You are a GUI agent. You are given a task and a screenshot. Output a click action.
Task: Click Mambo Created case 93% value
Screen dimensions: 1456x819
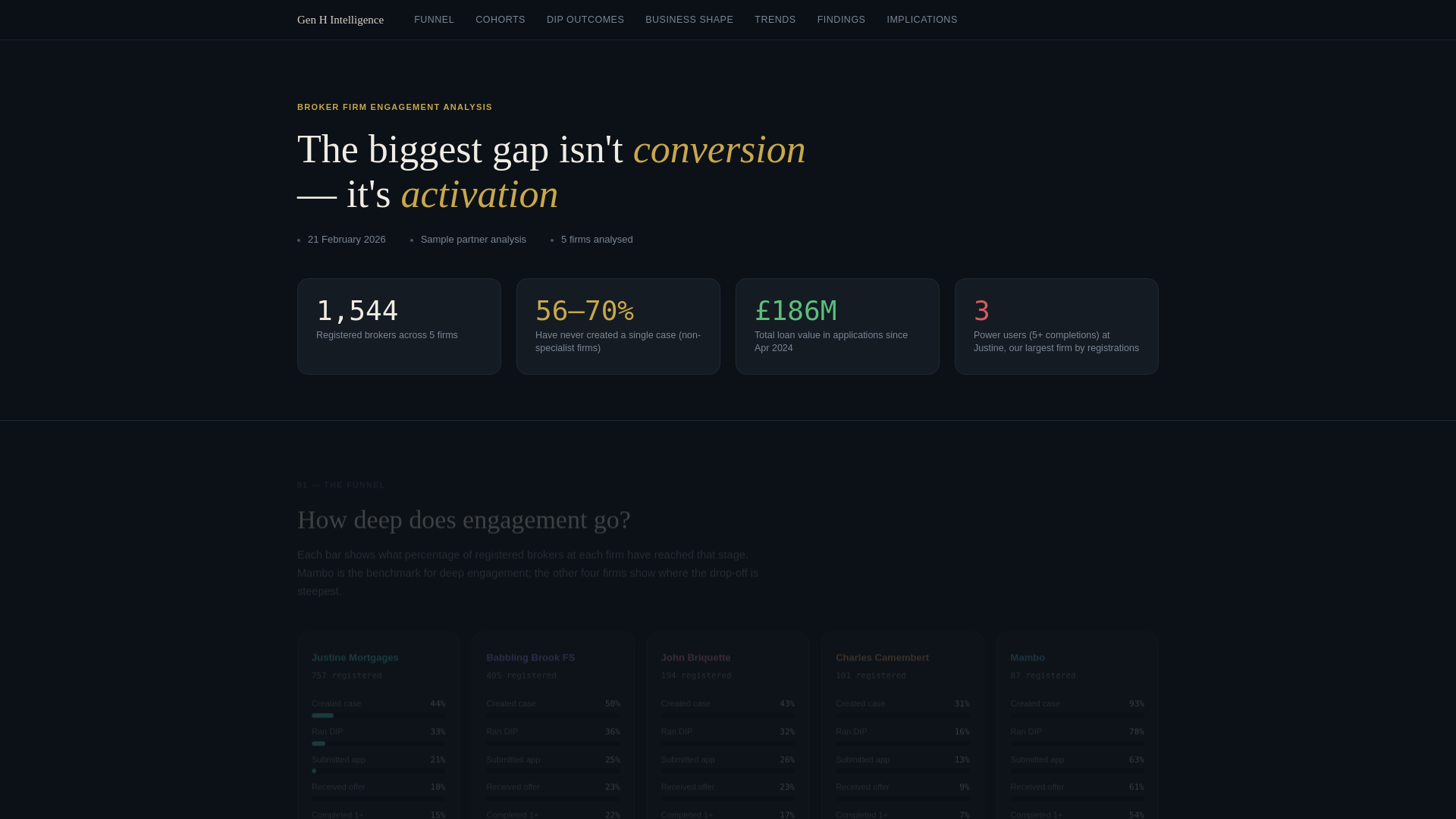click(1136, 704)
